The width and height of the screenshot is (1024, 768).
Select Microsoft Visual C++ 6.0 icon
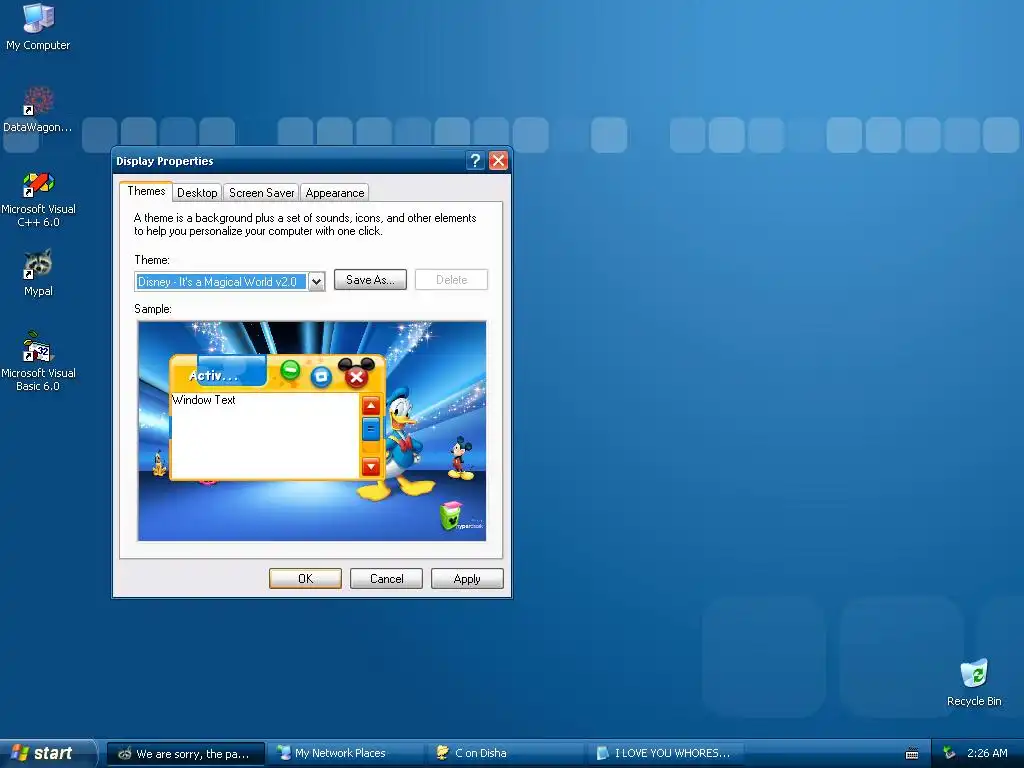click(x=38, y=199)
